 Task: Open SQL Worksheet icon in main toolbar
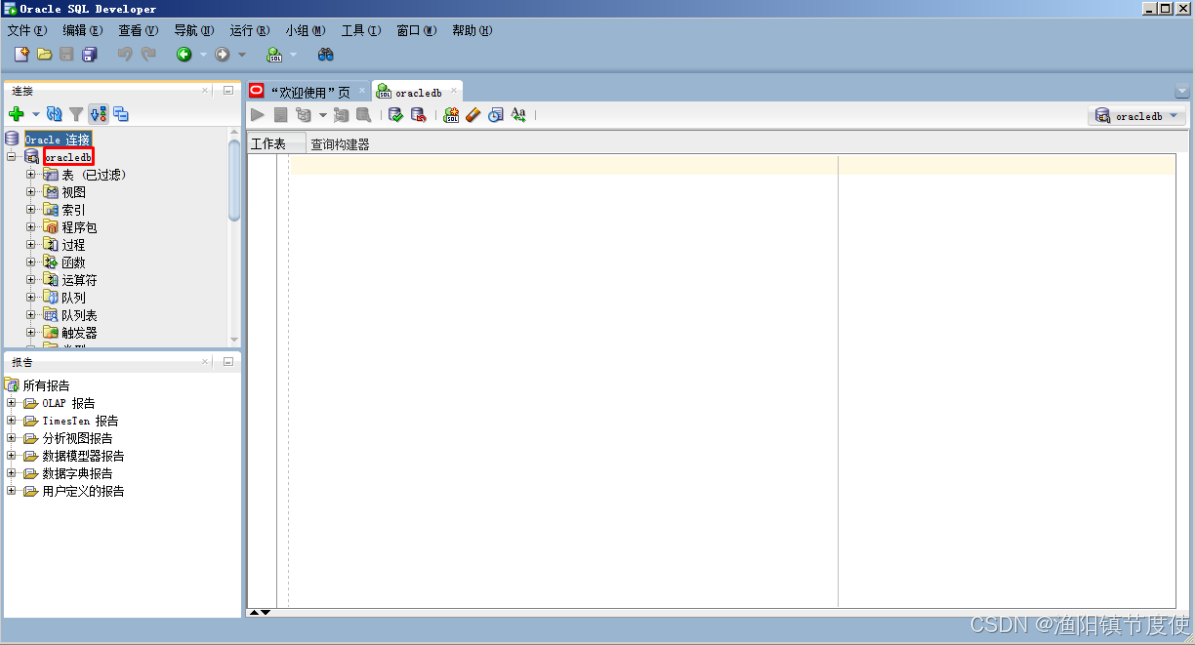click(x=274, y=54)
